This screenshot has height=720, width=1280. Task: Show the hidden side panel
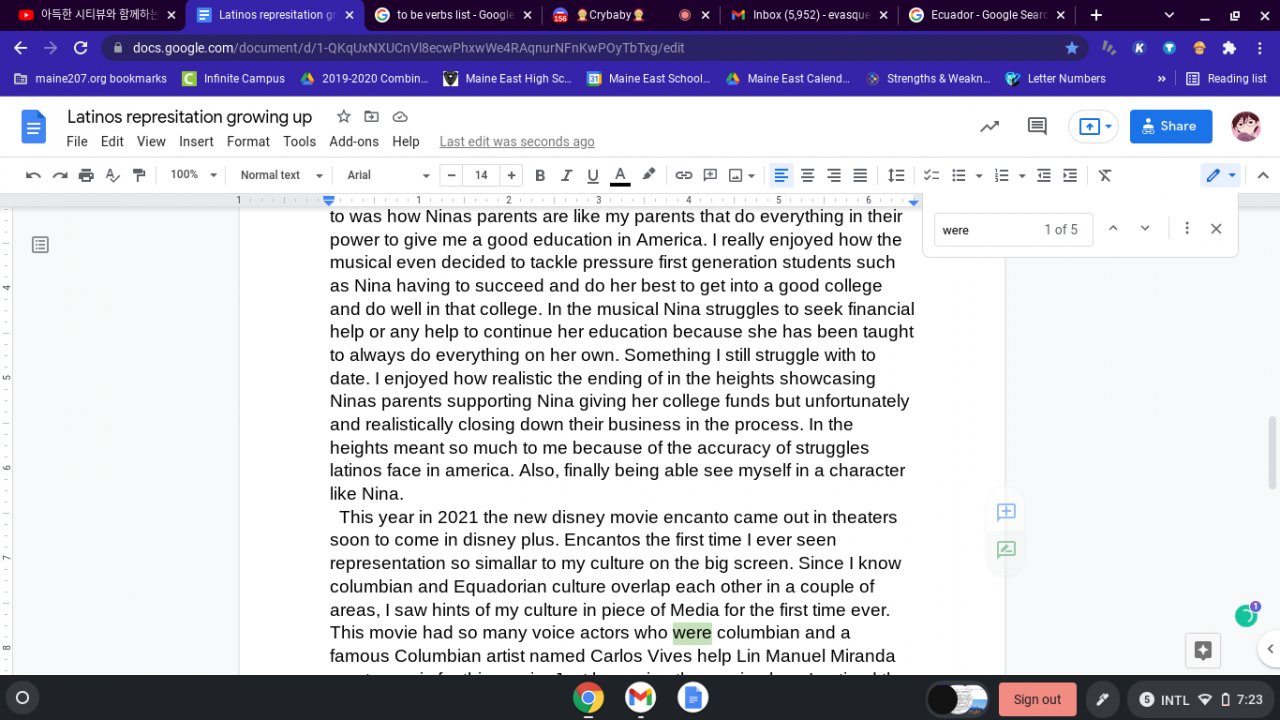[1270, 649]
